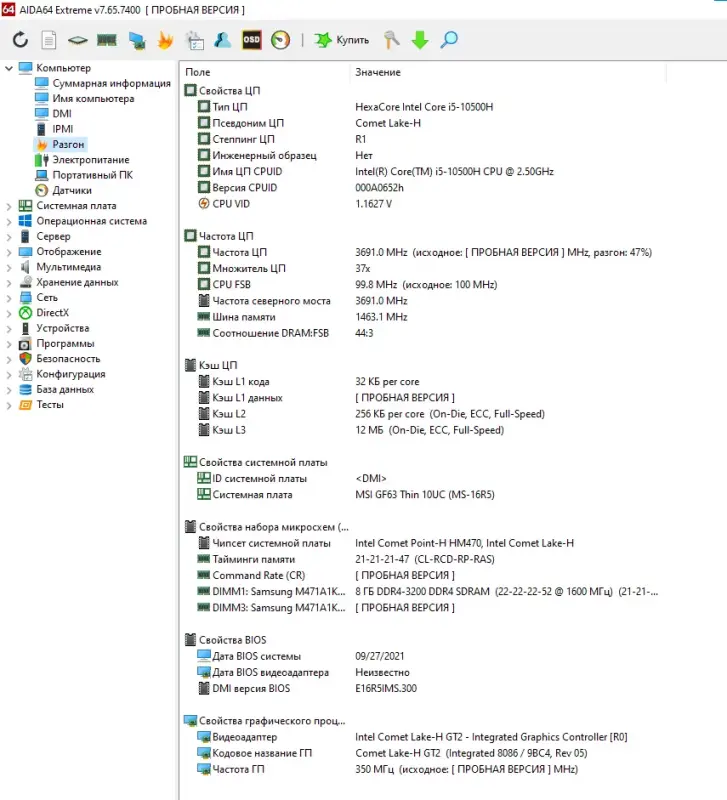Select the Соотношение DRAM:FSB row
The height and width of the screenshot is (800, 727).
point(423,333)
